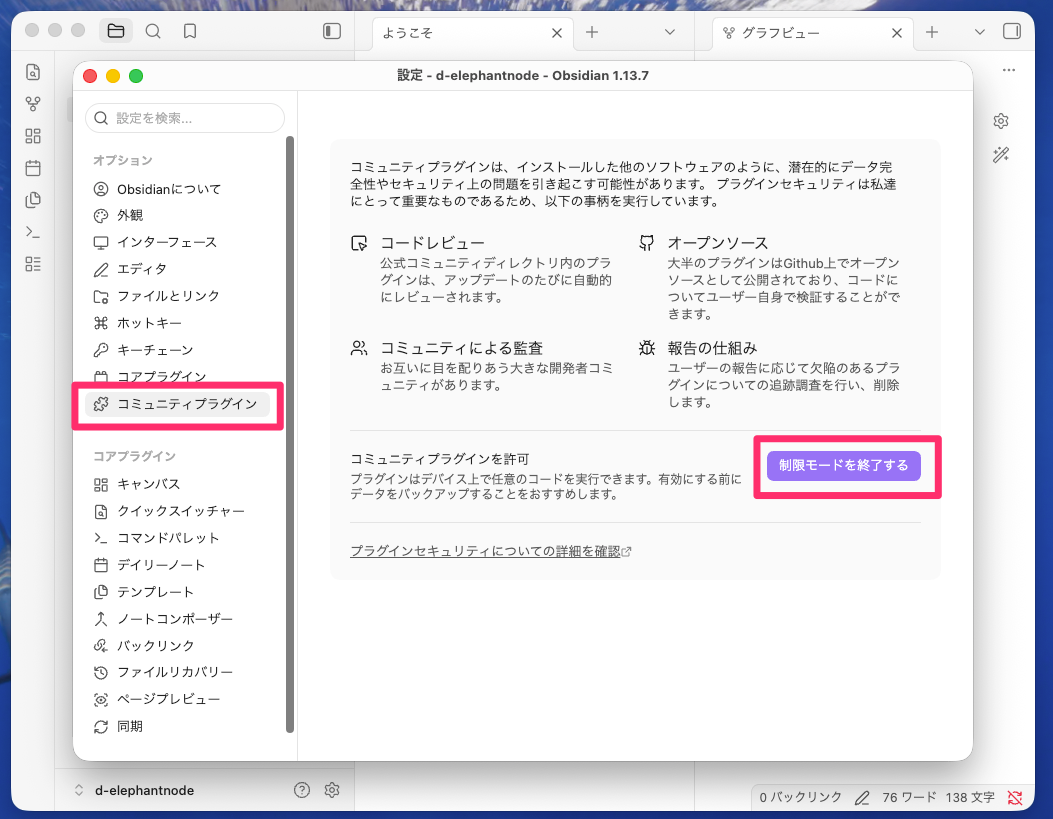
Task: Click 0 バックリンク in status bar
Action: pos(800,798)
